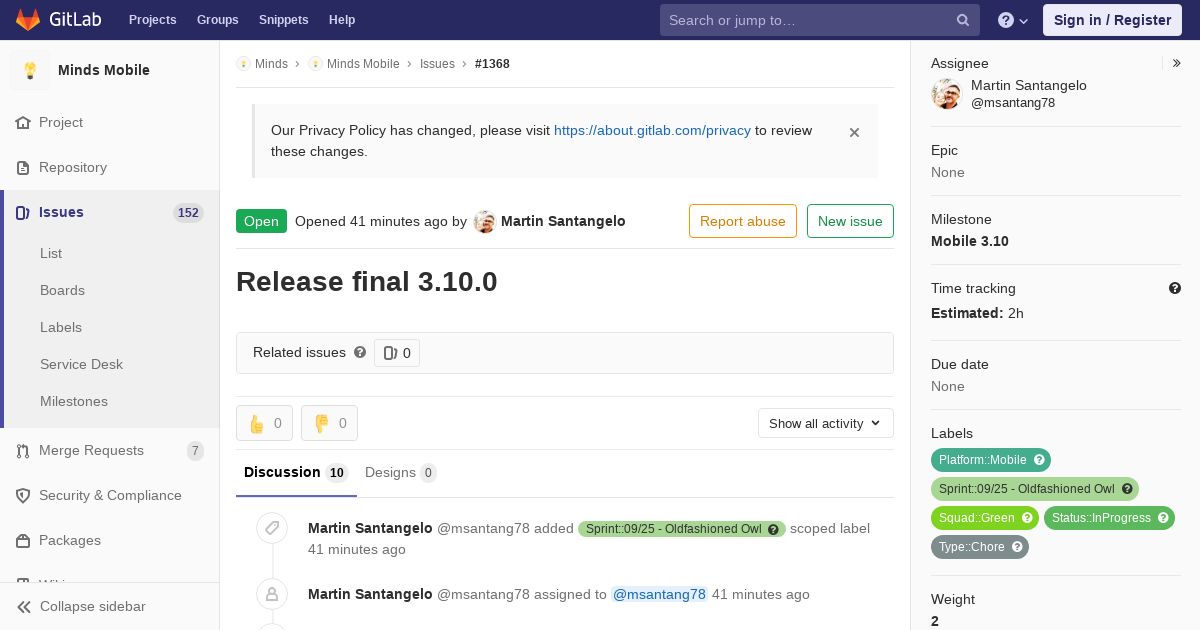This screenshot has width=1200, height=630.
Task: Open Snippets in the navbar
Action: pyautogui.click(x=284, y=20)
